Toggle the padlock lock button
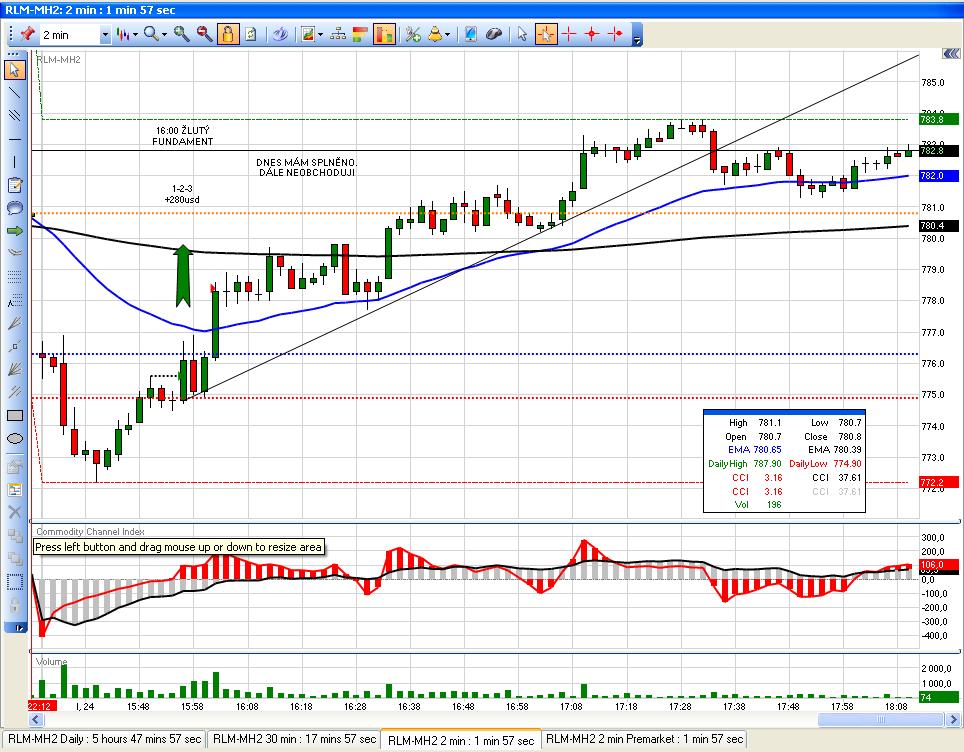The image size is (964, 752). (227, 34)
